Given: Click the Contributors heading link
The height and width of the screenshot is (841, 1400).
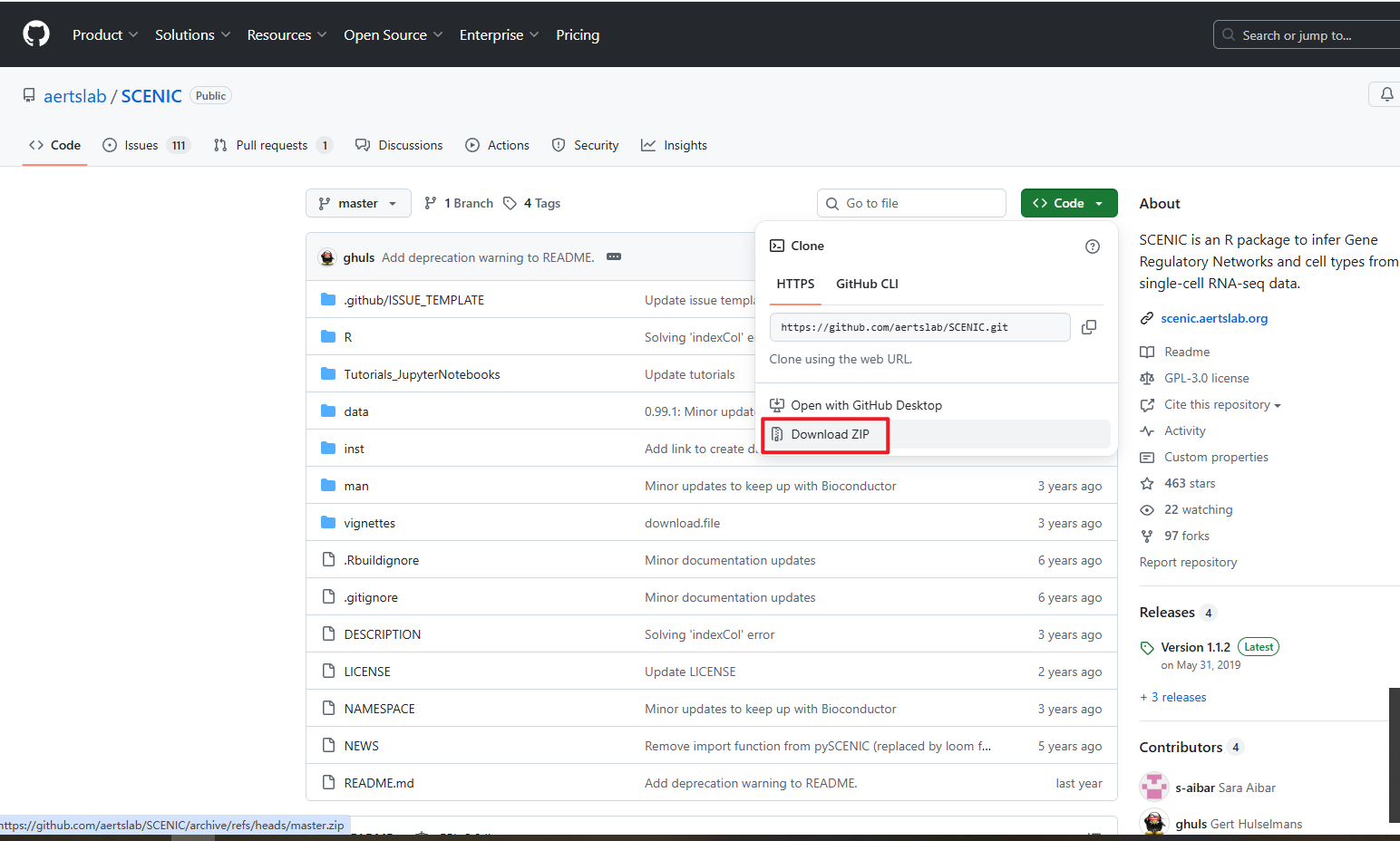Looking at the screenshot, I should [x=1181, y=747].
